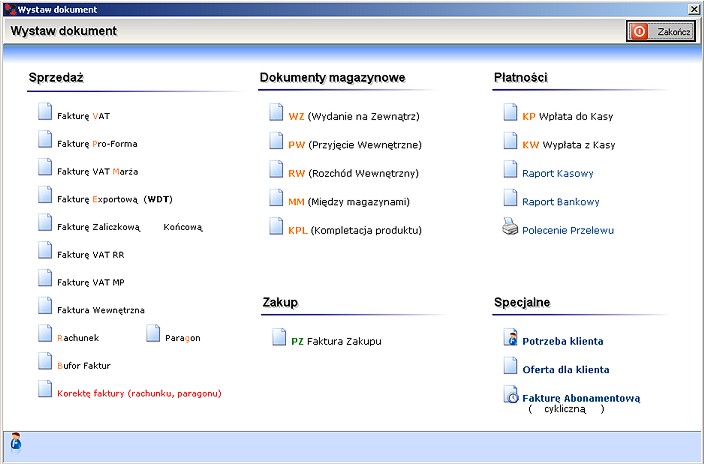This screenshot has height=464, width=704.
Task: Click the user icon in the bottom status bar
Action: coord(16,442)
